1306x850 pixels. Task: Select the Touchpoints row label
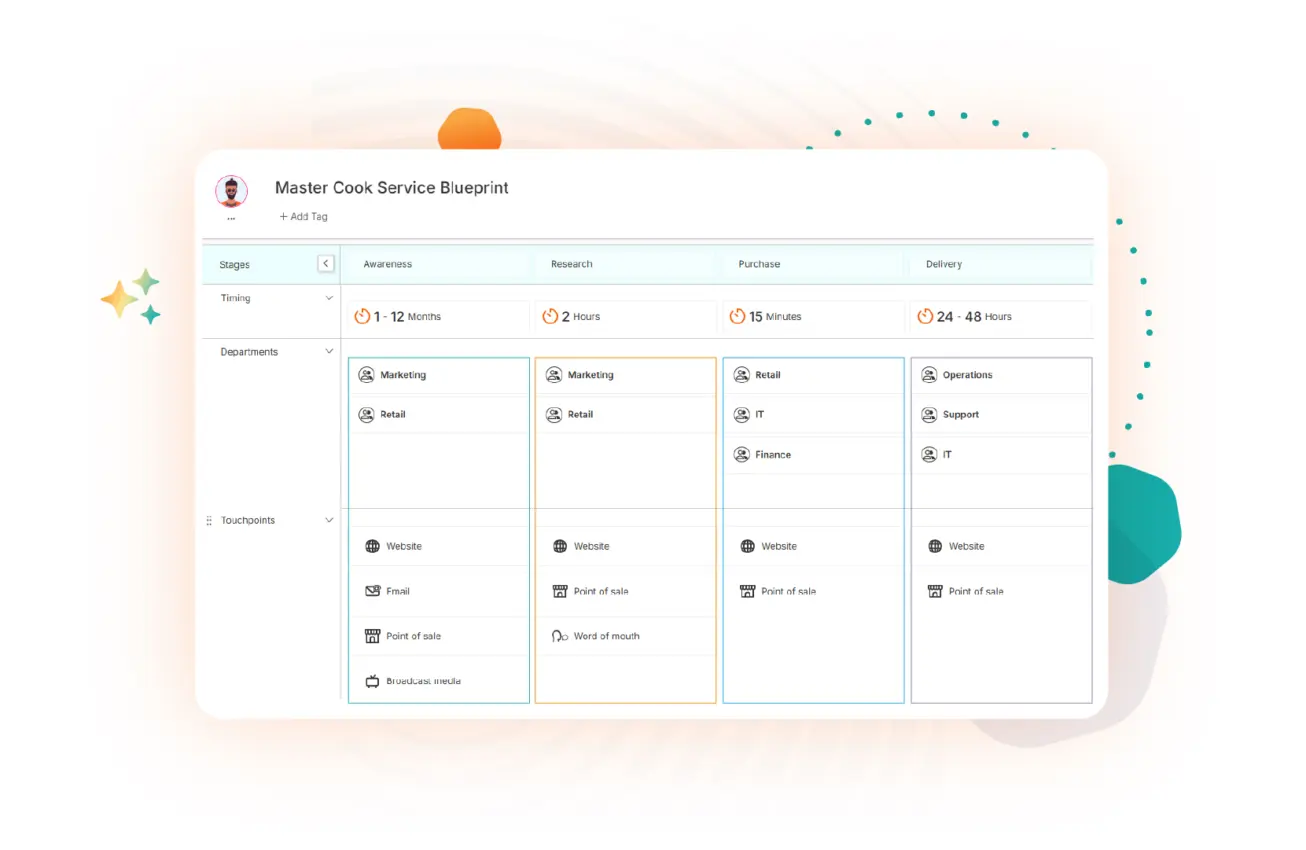click(x=248, y=520)
